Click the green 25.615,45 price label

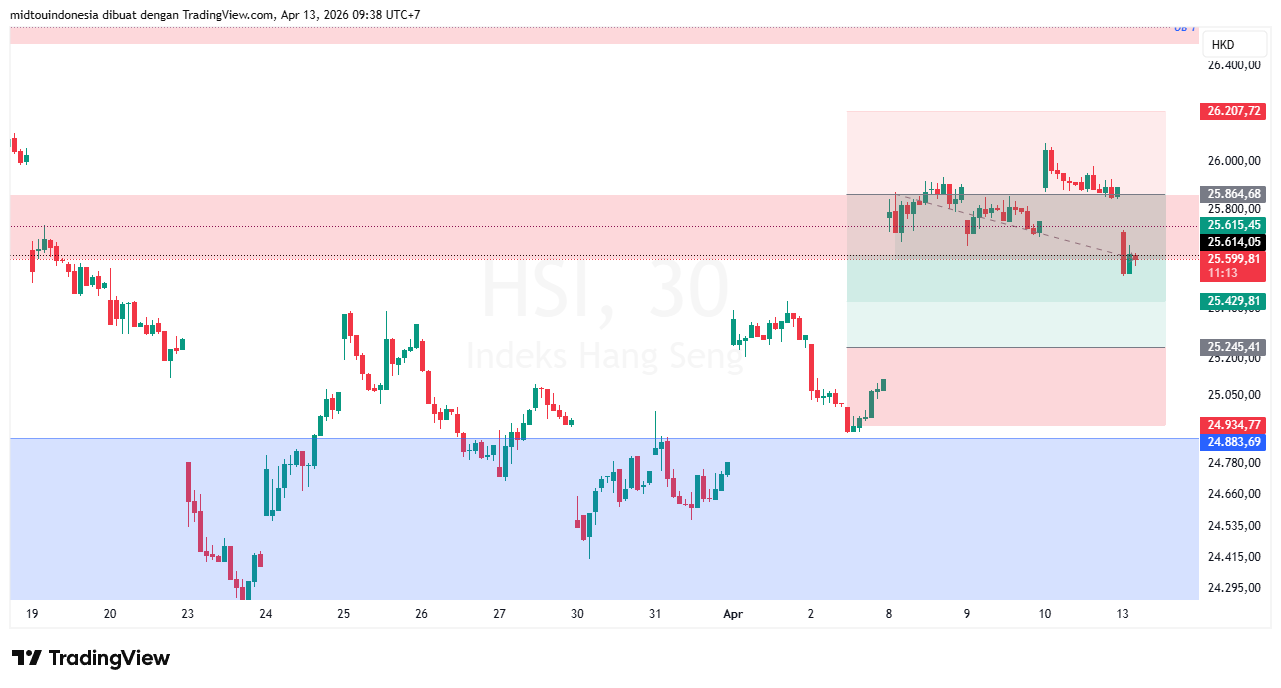pos(1233,225)
